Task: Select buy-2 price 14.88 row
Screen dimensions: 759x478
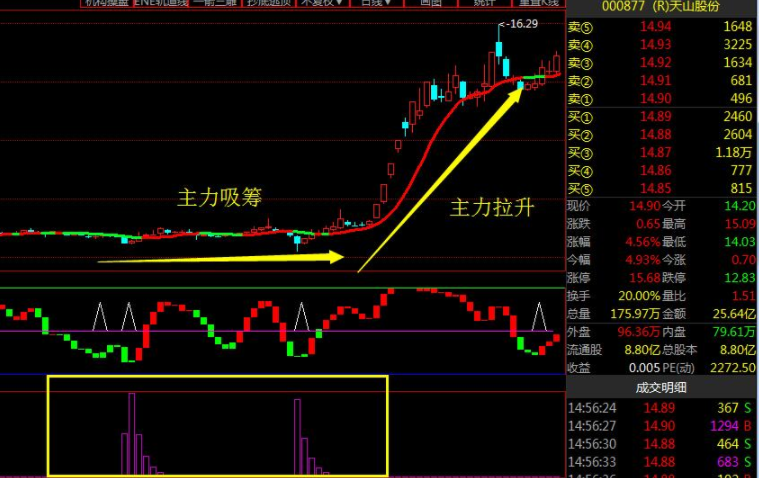Action: (661, 134)
